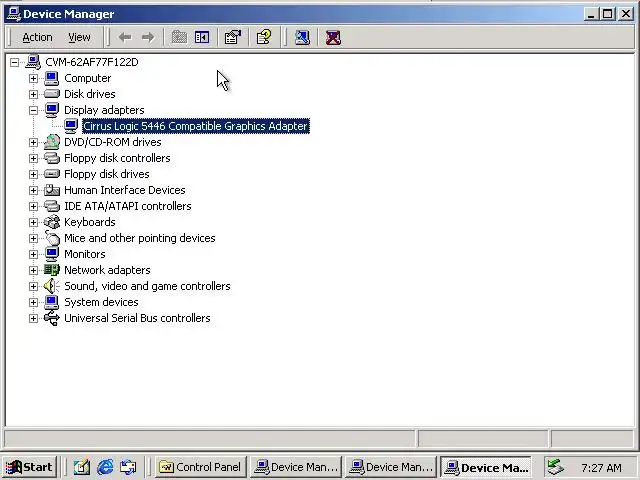640x480 pixels.
Task: Expand the System devices category
Action: point(33,302)
